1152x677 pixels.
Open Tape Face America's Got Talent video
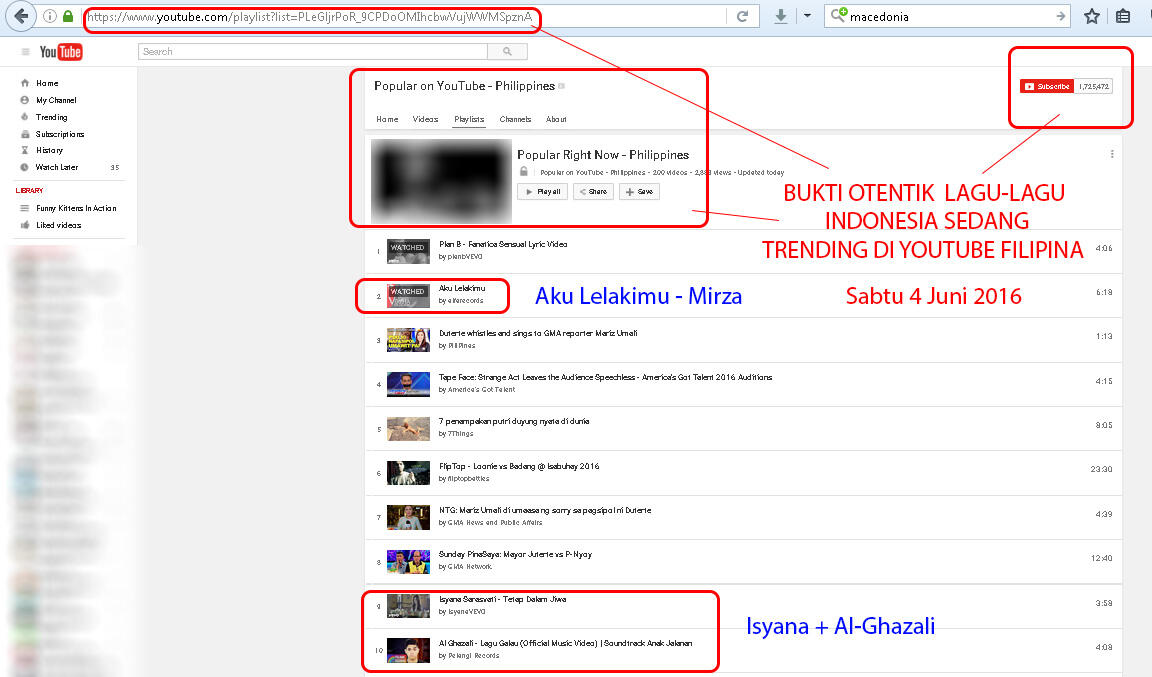click(605, 377)
